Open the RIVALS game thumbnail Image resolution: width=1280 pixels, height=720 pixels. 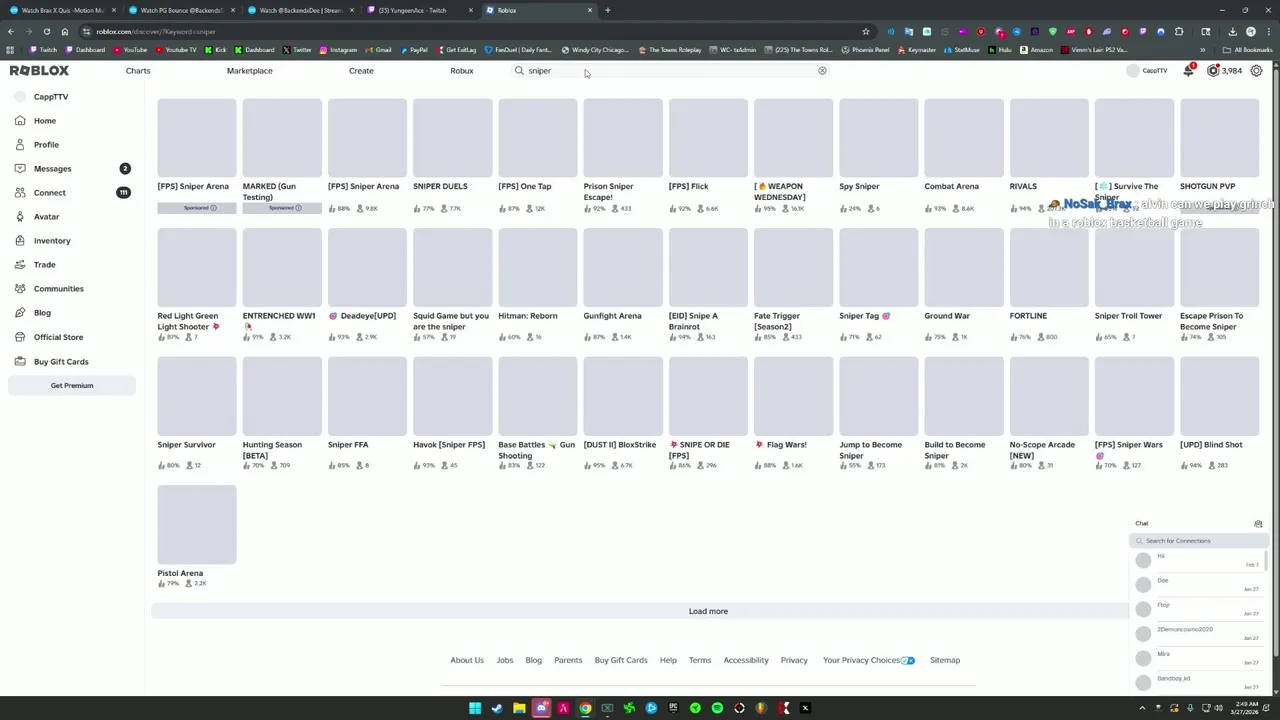pos(1049,138)
